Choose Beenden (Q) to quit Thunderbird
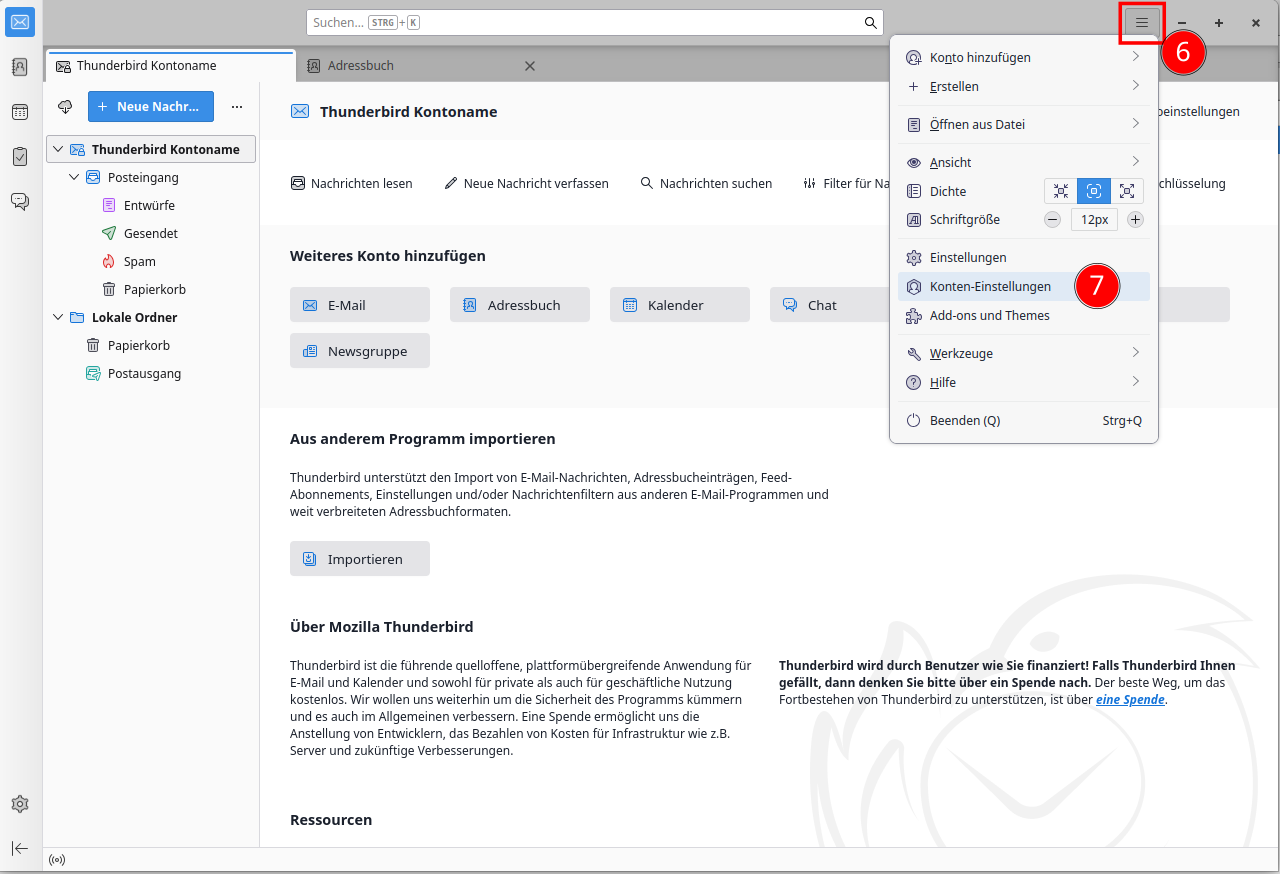This screenshot has height=874, width=1280. tap(1024, 420)
